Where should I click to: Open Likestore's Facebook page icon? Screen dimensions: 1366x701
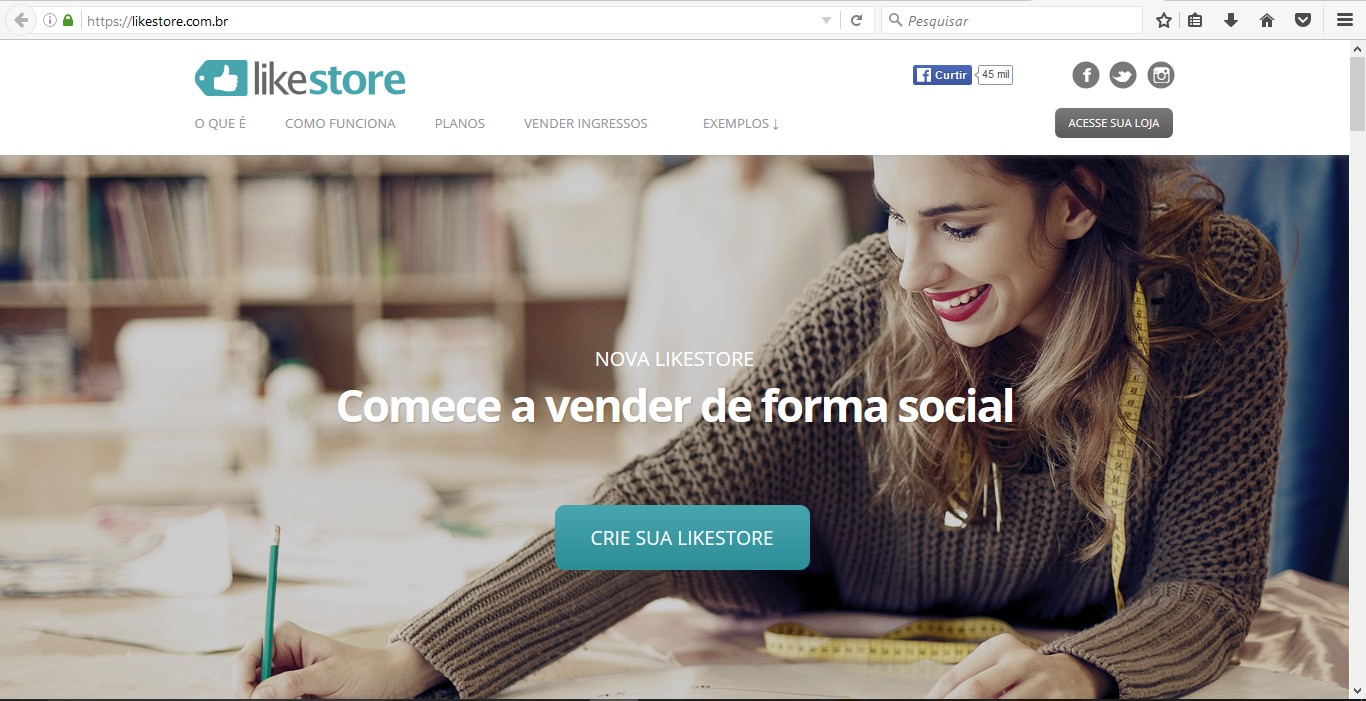point(1086,75)
